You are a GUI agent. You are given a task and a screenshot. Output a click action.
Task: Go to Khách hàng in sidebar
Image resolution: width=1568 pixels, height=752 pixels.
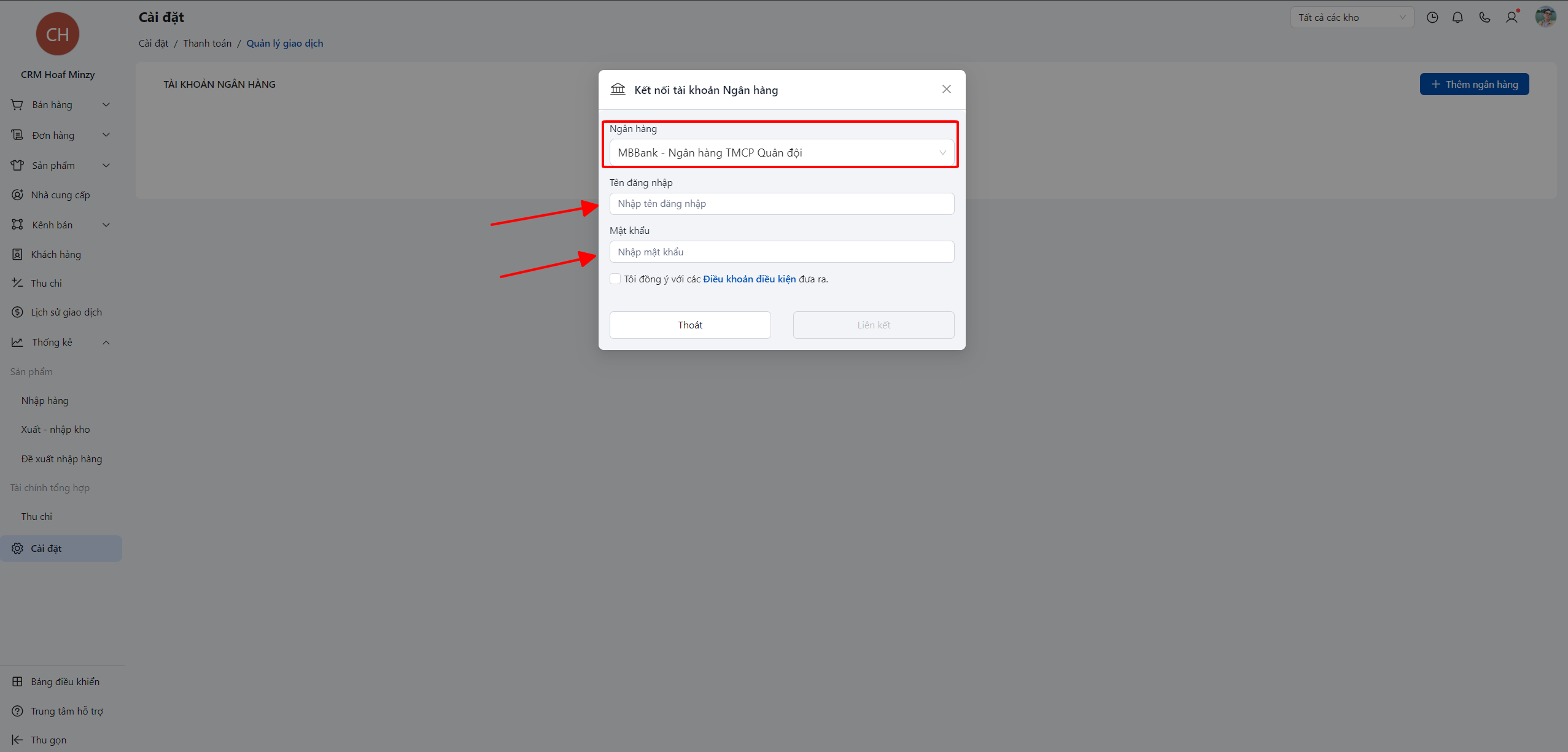click(56, 254)
